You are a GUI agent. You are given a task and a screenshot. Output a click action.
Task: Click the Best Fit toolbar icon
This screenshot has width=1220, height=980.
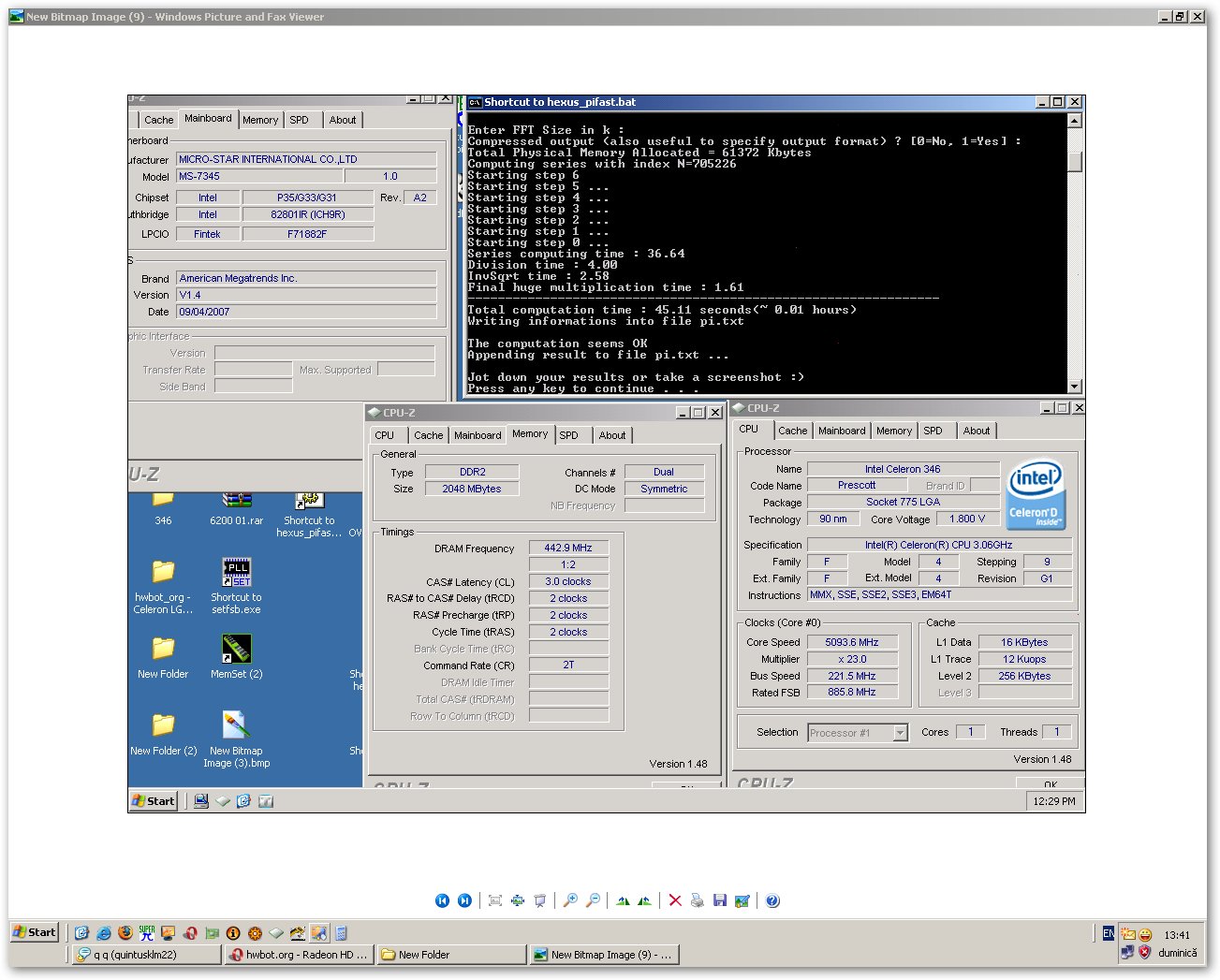tap(495, 900)
